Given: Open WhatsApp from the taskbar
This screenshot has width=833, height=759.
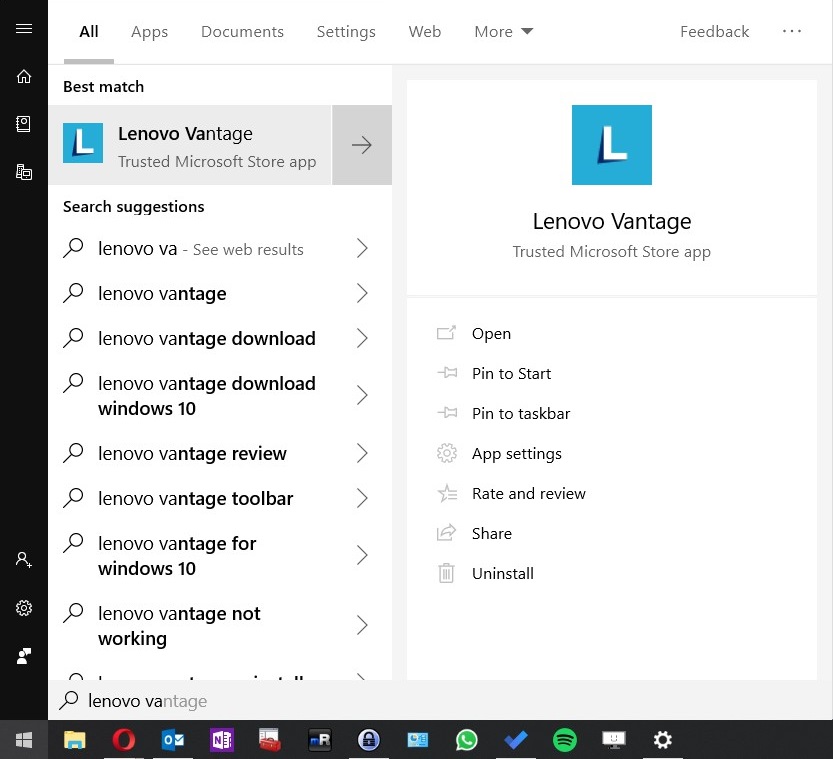Looking at the screenshot, I should click(467, 740).
